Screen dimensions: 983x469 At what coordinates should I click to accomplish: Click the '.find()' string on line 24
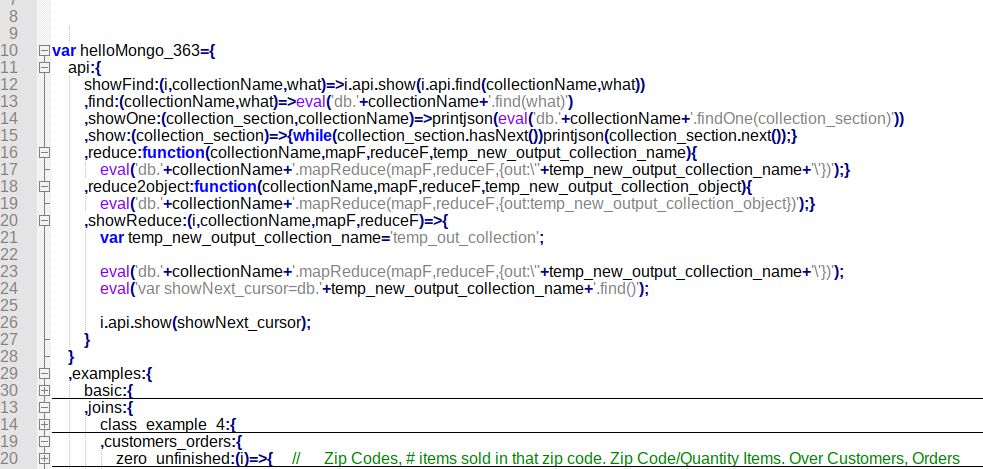tap(618, 288)
